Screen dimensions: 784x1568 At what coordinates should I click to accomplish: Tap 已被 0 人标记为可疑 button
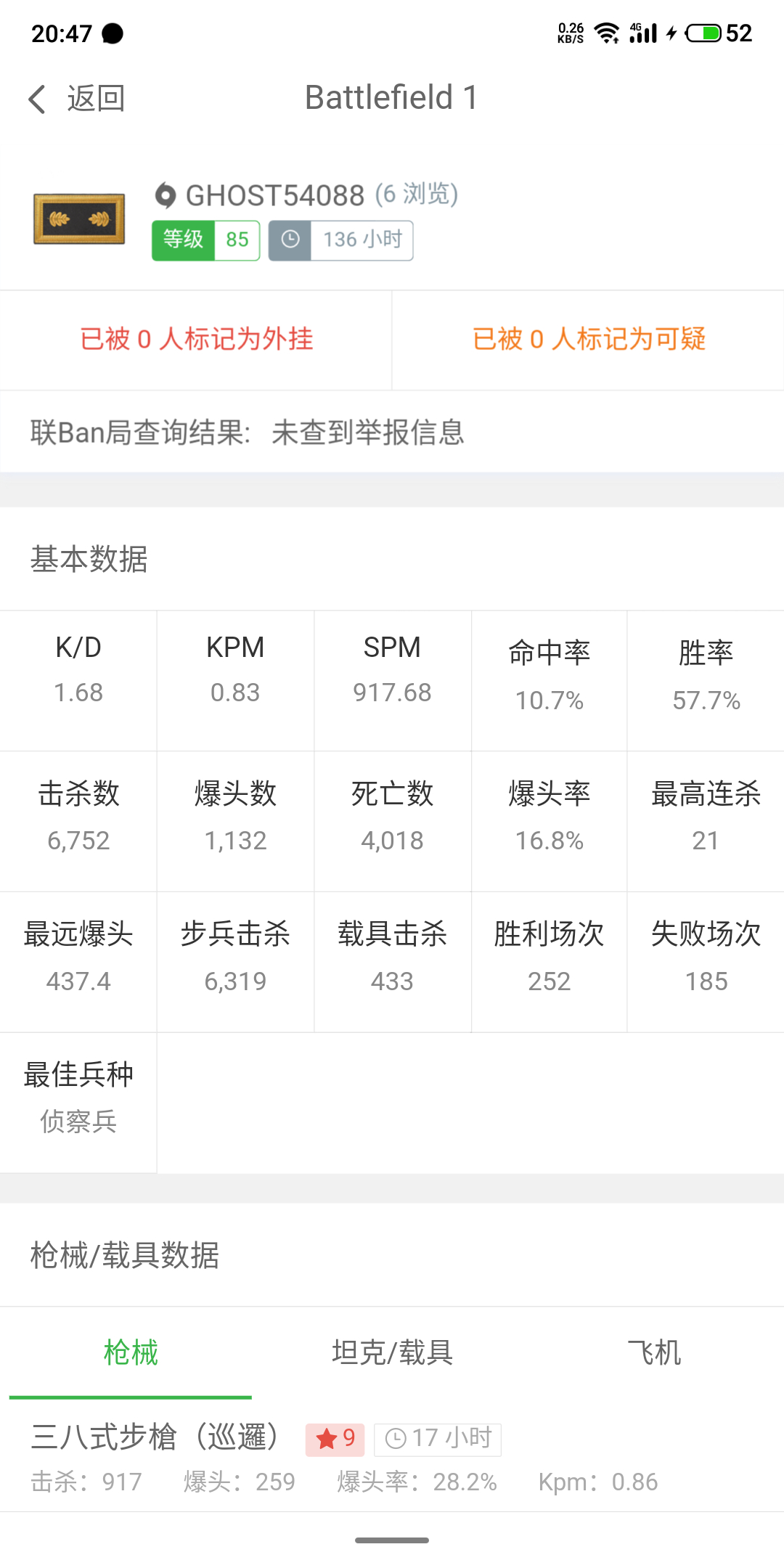click(589, 340)
